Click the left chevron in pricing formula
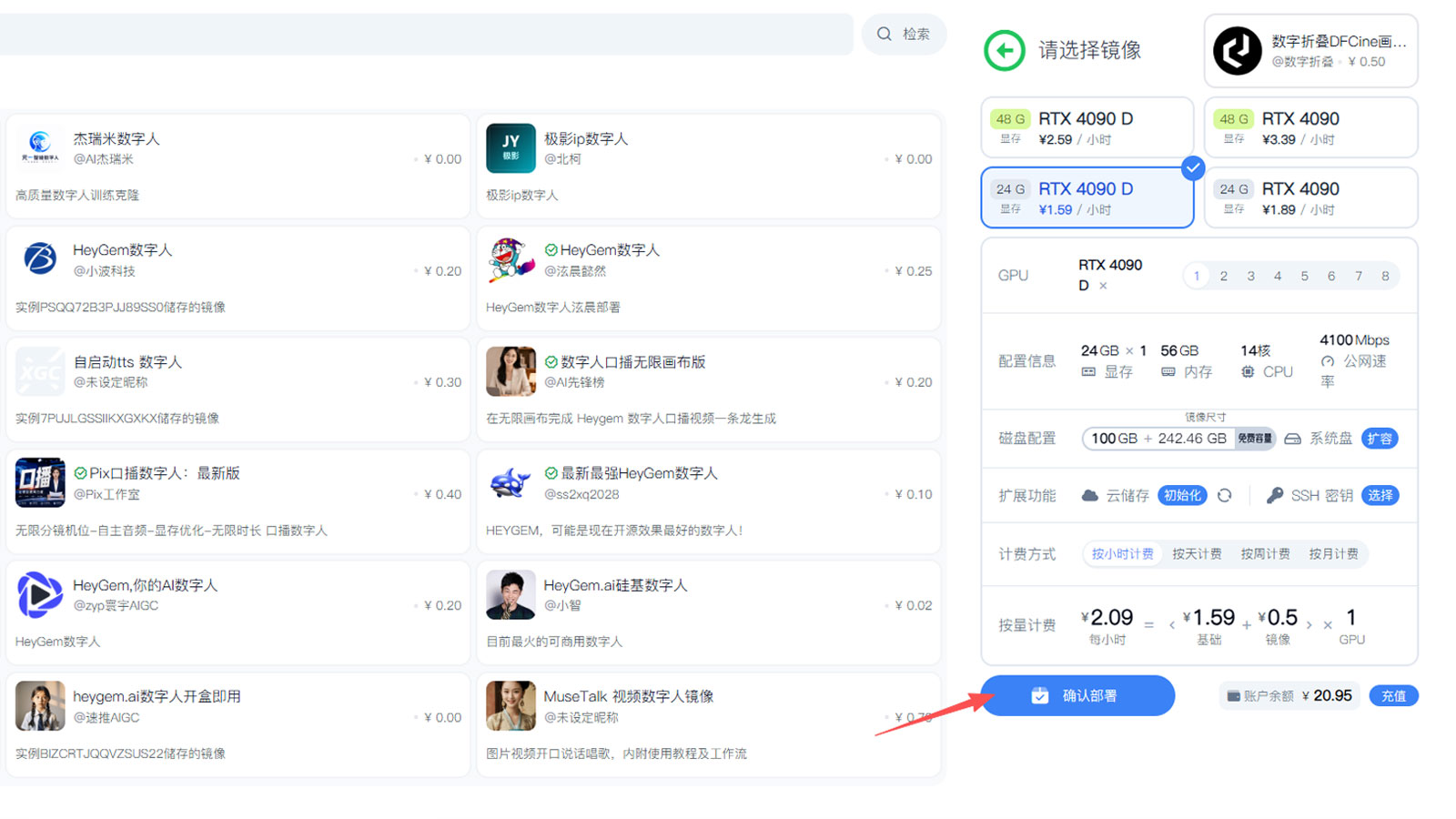Image resolution: width=1456 pixels, height=819 pixels. [x=1172, y=625]
